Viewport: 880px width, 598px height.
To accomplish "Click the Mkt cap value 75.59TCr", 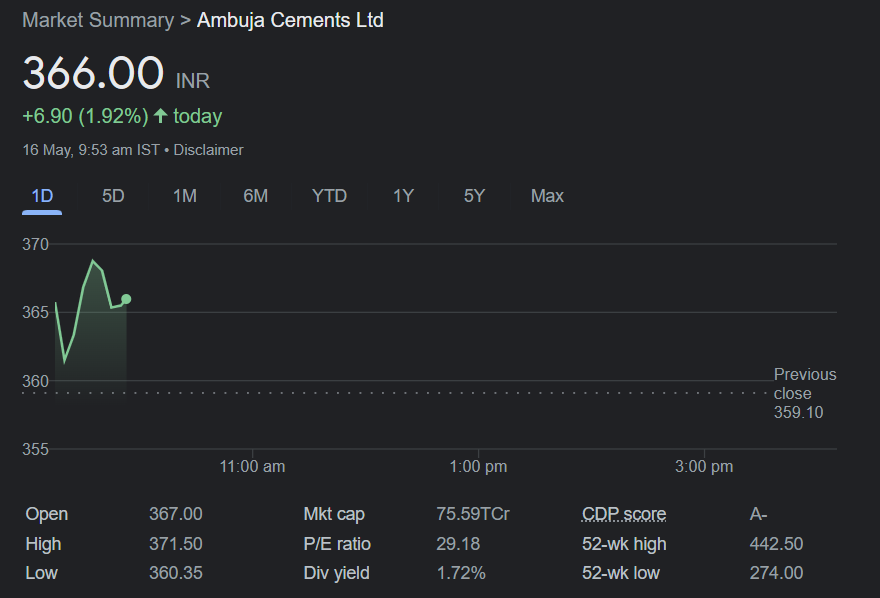I will coord(473,514).
